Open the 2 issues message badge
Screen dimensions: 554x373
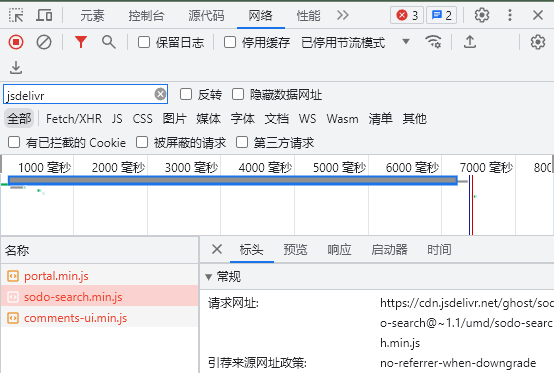coord(442,15)
